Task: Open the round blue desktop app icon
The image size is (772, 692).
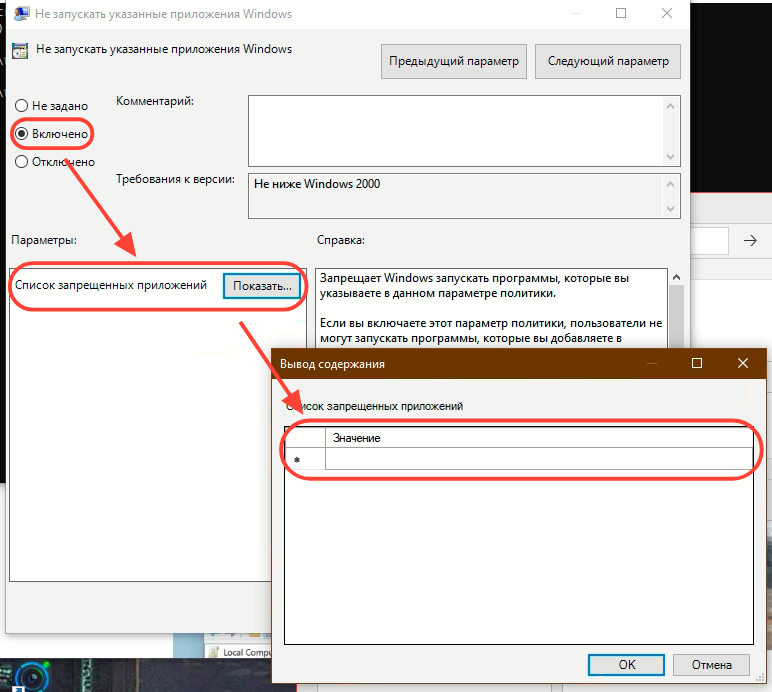Action: tap(32, 678)
